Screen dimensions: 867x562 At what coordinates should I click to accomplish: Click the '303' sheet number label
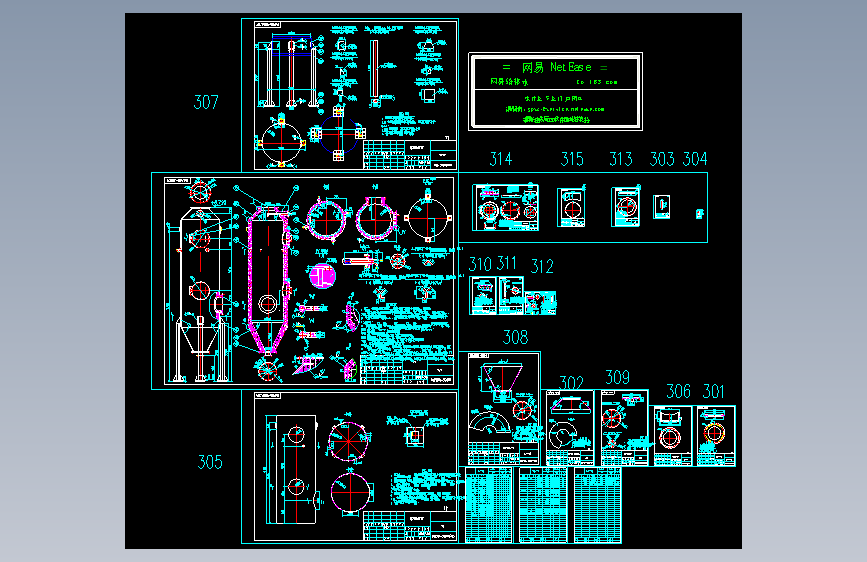(662, 159)
